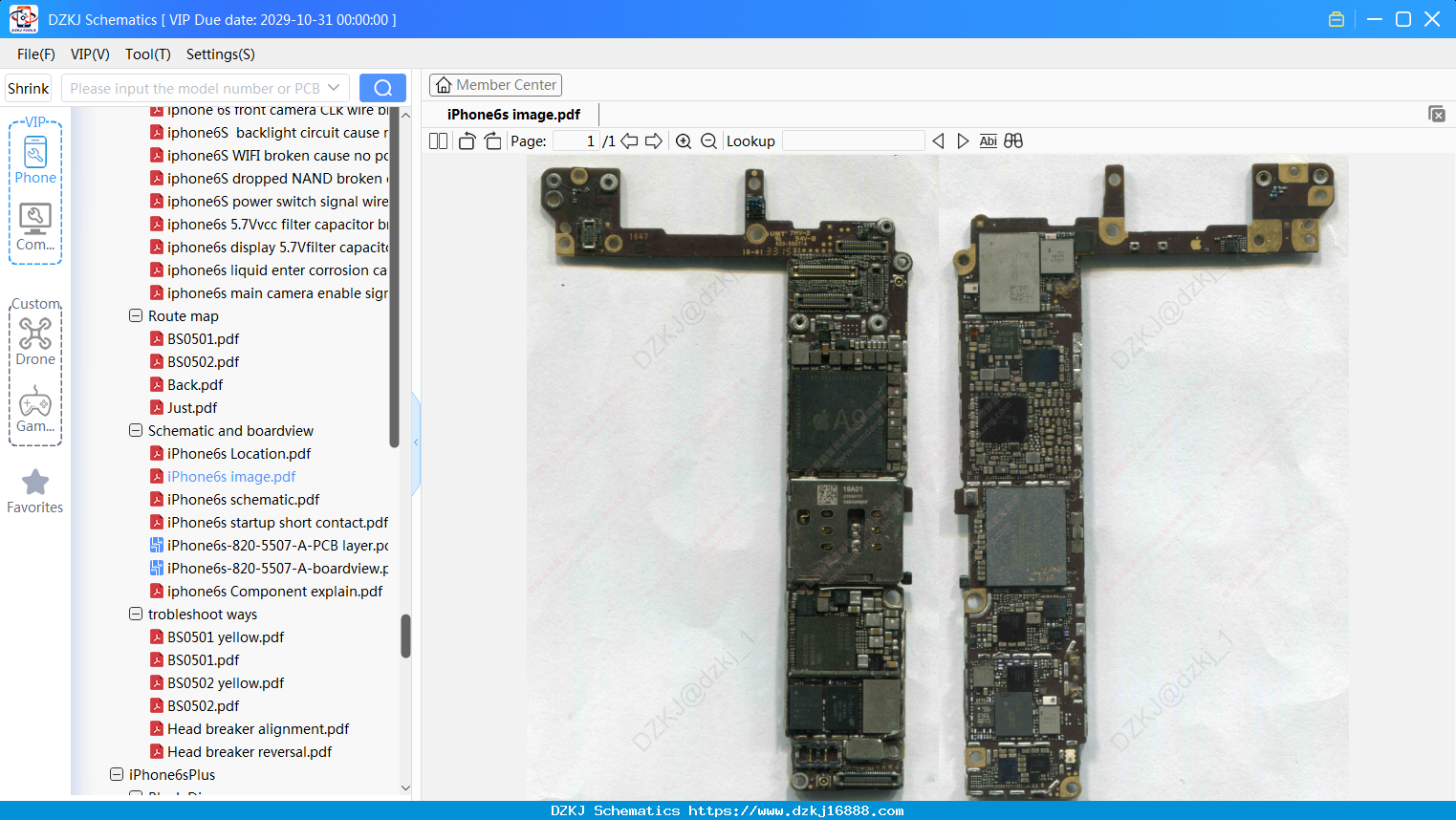This screenshot has height=820, width=1456.
Task: Open Just.pdf
Action: [x=184, y=408]
